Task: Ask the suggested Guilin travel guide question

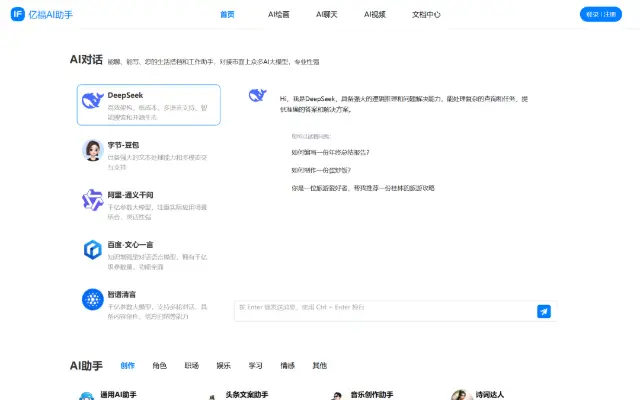Action: pos(363,188)
